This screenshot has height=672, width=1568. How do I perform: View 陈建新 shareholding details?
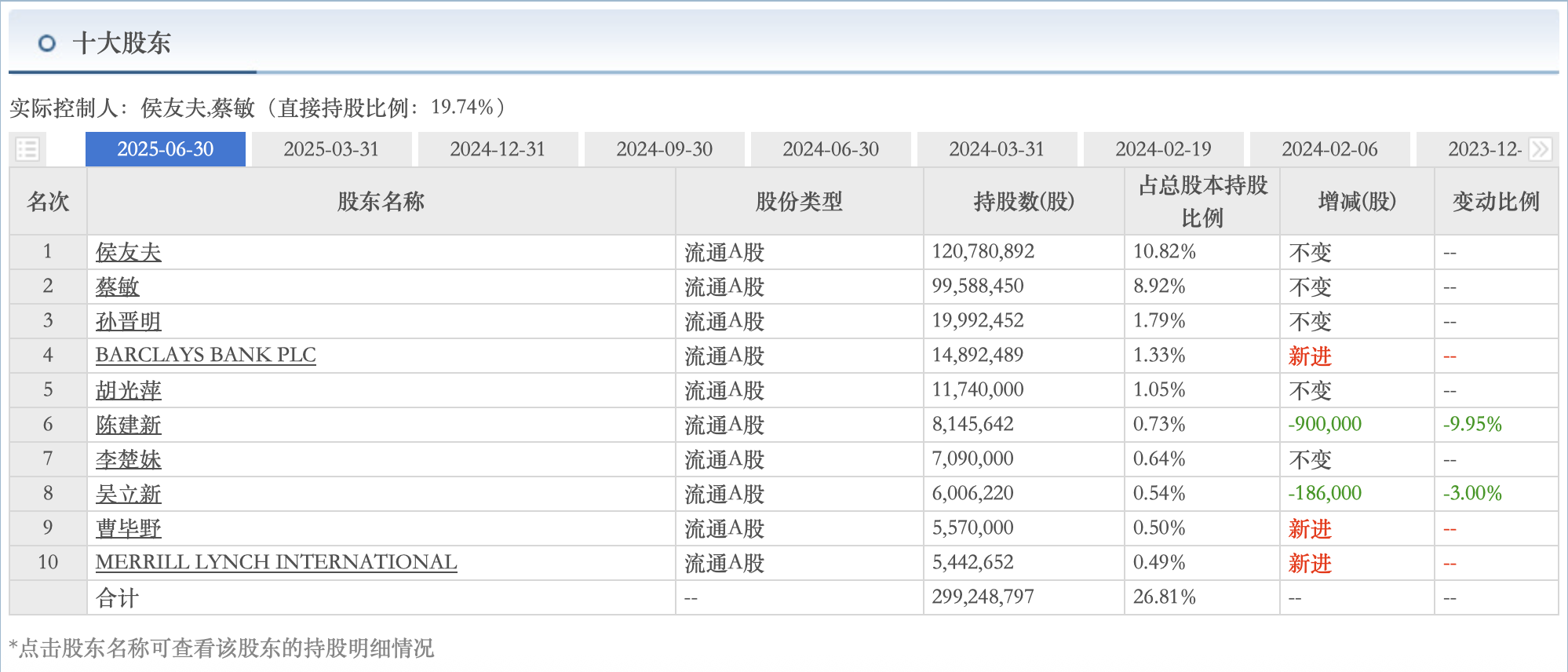point(129,425)
